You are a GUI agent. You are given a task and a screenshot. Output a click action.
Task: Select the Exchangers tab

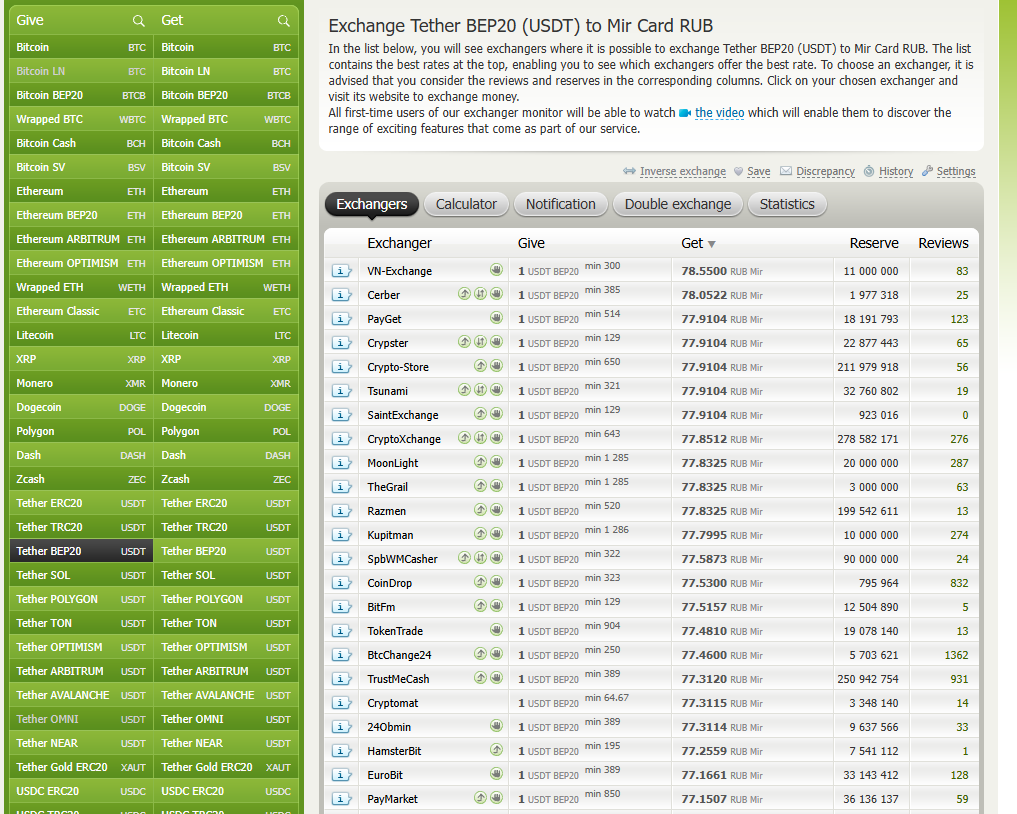[372, 204]
